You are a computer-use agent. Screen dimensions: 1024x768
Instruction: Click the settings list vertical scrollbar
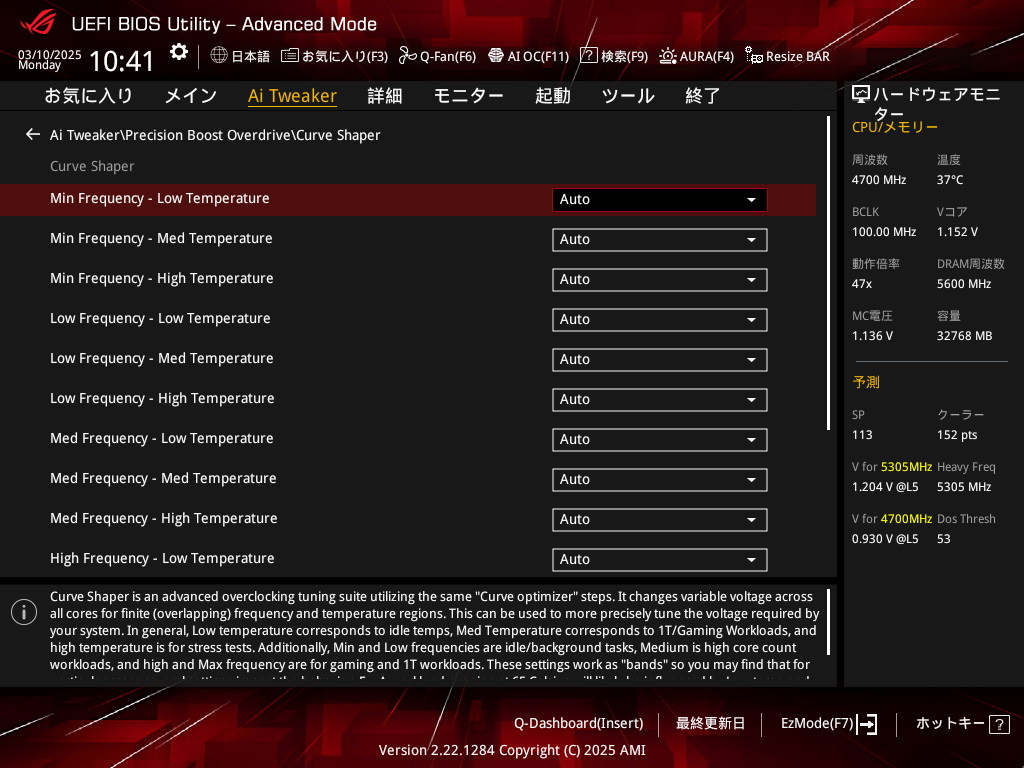pyautogui.click(x=829, y=273)
